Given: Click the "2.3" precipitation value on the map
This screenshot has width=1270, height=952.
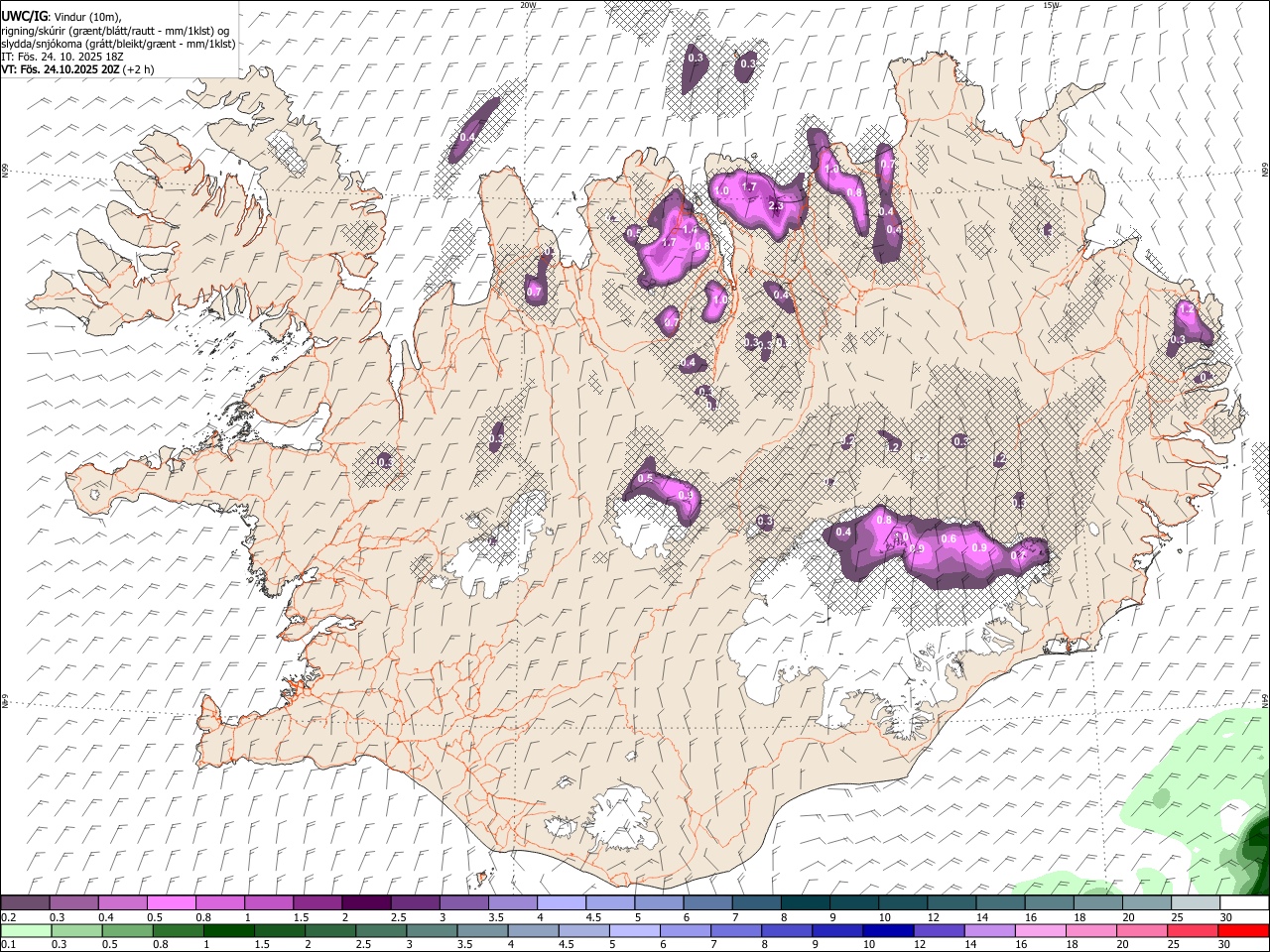Looking at the screenshot, I should point(776,205).
